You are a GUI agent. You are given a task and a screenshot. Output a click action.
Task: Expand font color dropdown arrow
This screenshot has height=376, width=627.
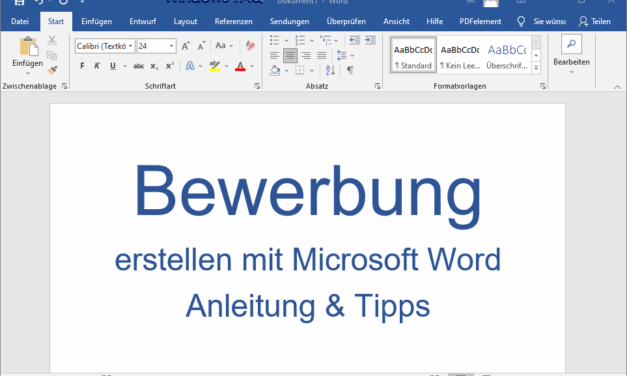pyautogui.click(x=252, y=66)
